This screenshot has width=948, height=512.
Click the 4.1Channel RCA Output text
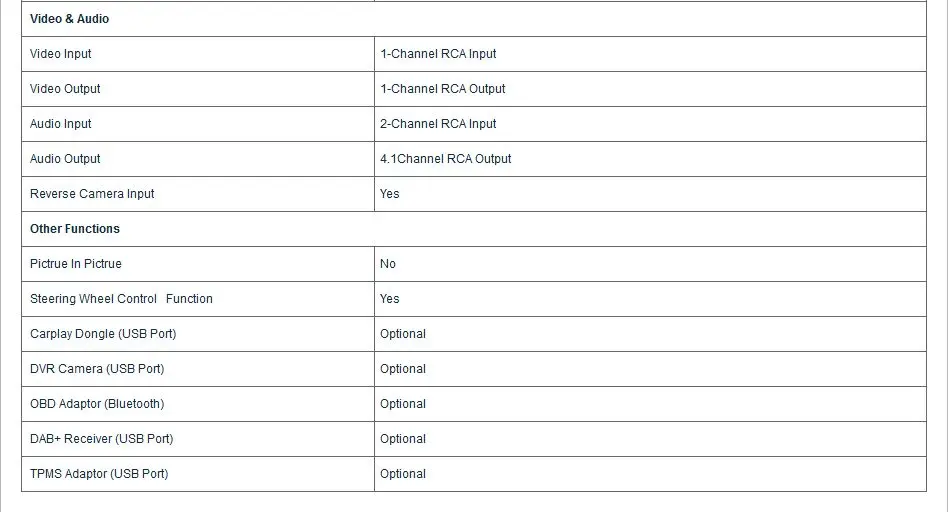[x=446, y=159]
